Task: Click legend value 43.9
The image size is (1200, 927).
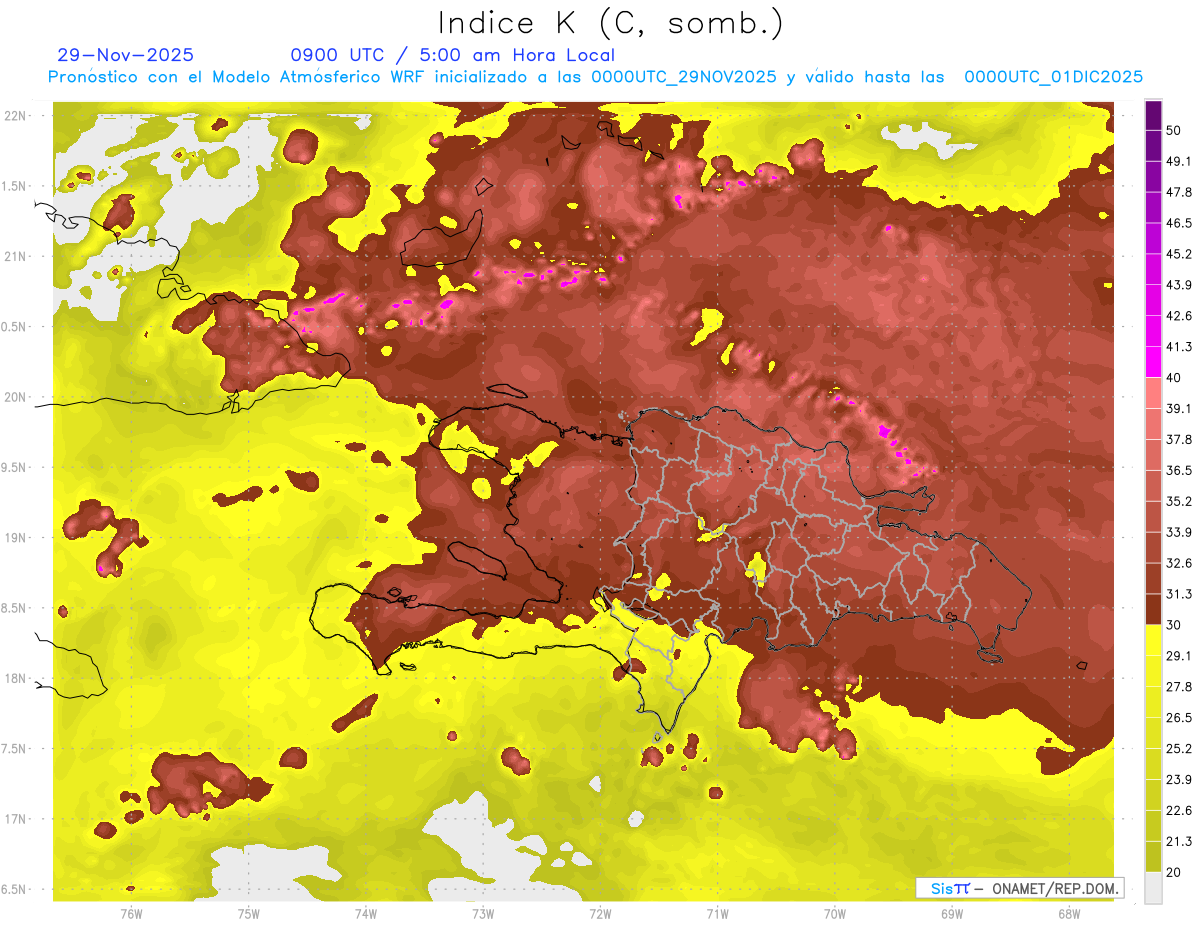Action: click(x=1179, y=285)
